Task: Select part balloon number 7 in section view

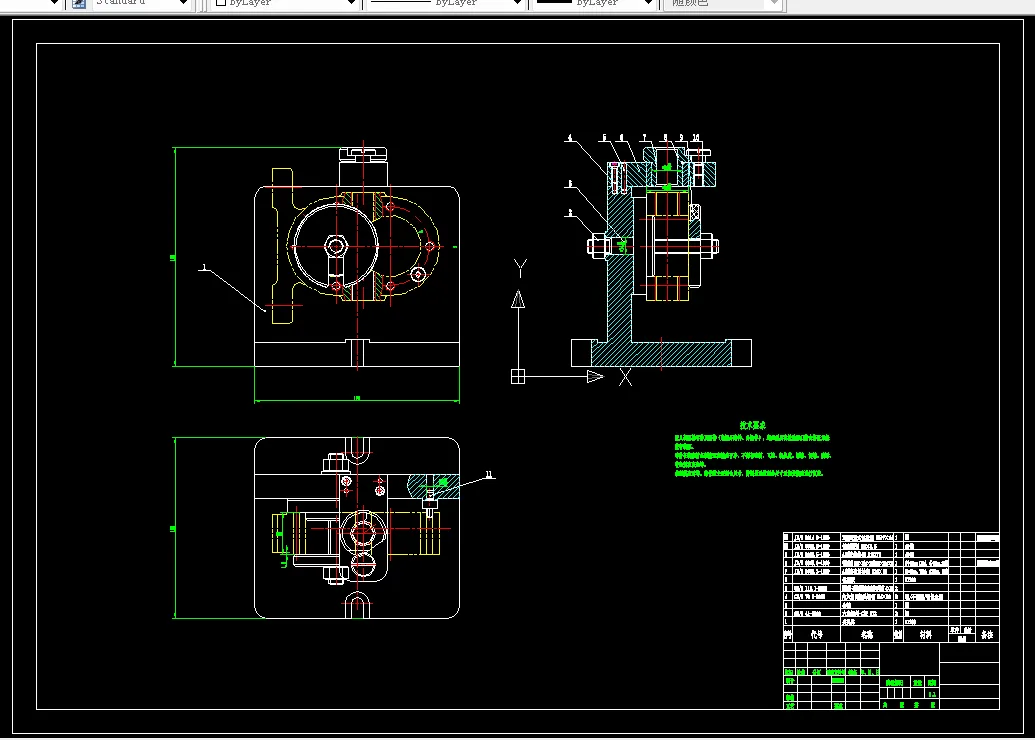Action: click(x=645, y=138)
